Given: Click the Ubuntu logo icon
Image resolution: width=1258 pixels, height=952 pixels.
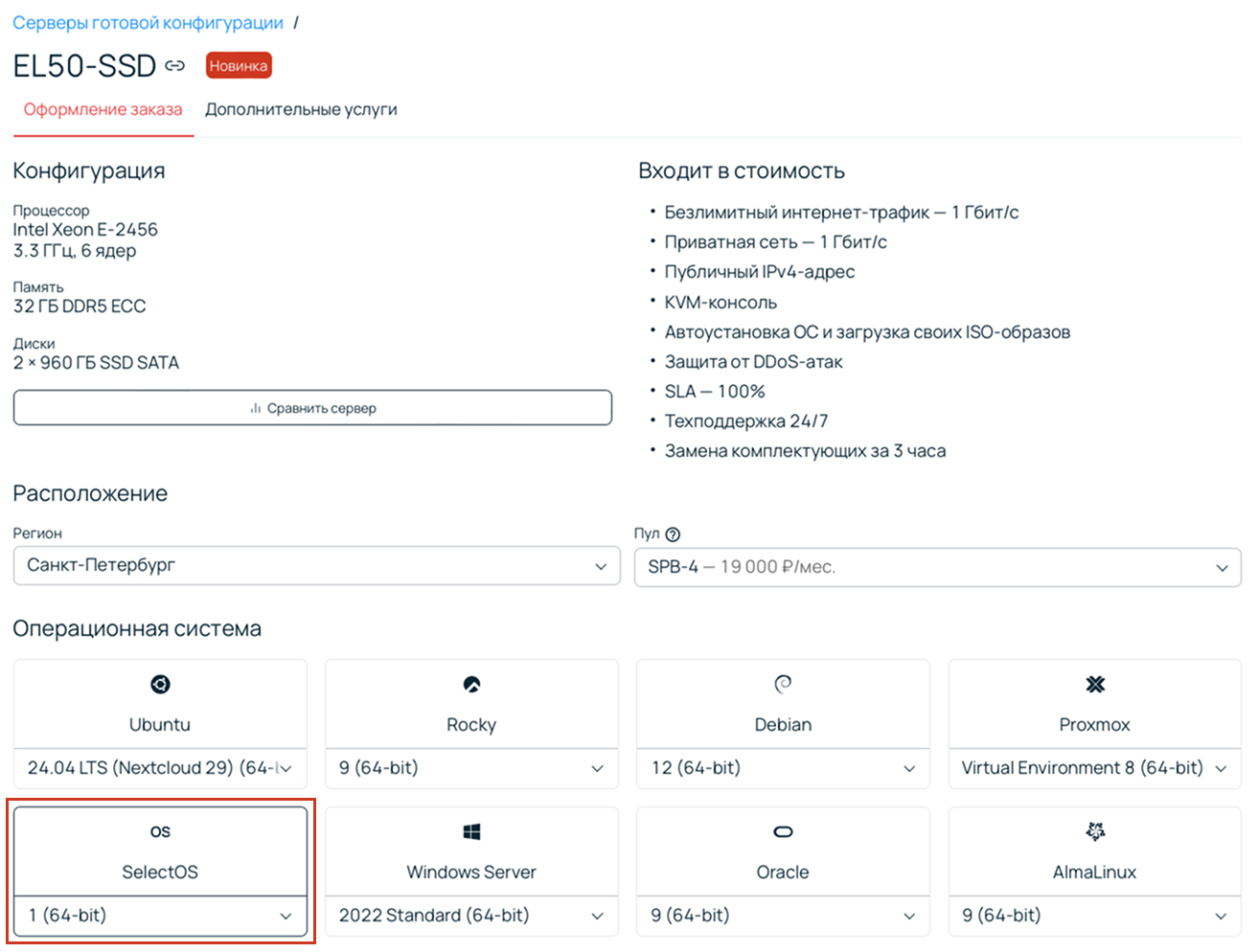Looking at the screenshot, I should [x=160, y=684].
